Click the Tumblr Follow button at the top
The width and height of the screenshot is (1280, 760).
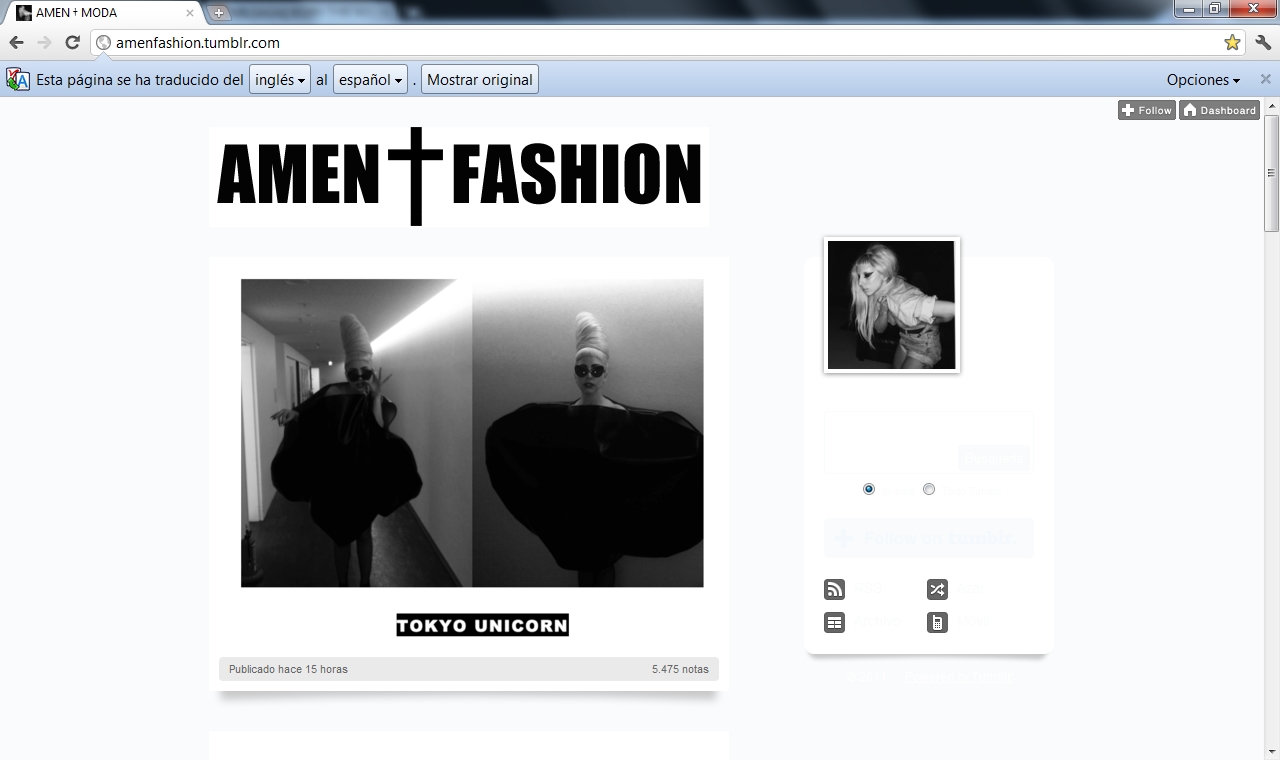pos(1146,110)
